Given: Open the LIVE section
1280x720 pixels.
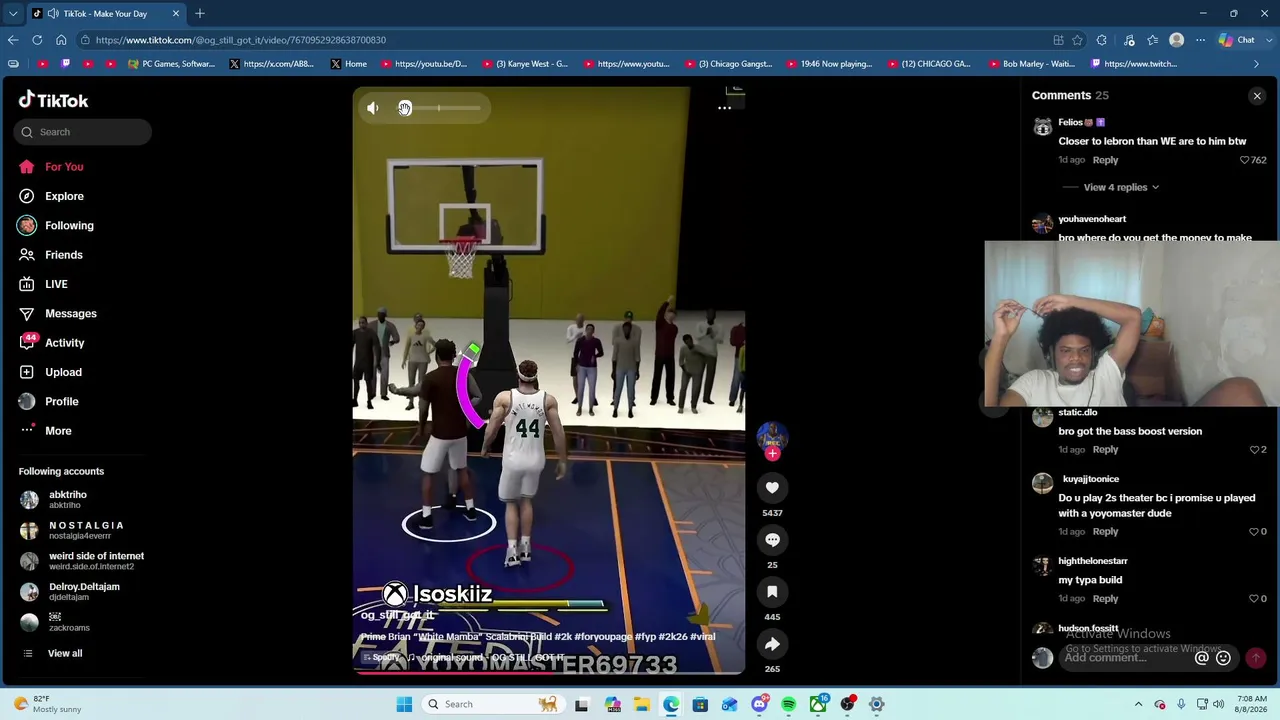Looking at the screenshot, I should point(43,284).
